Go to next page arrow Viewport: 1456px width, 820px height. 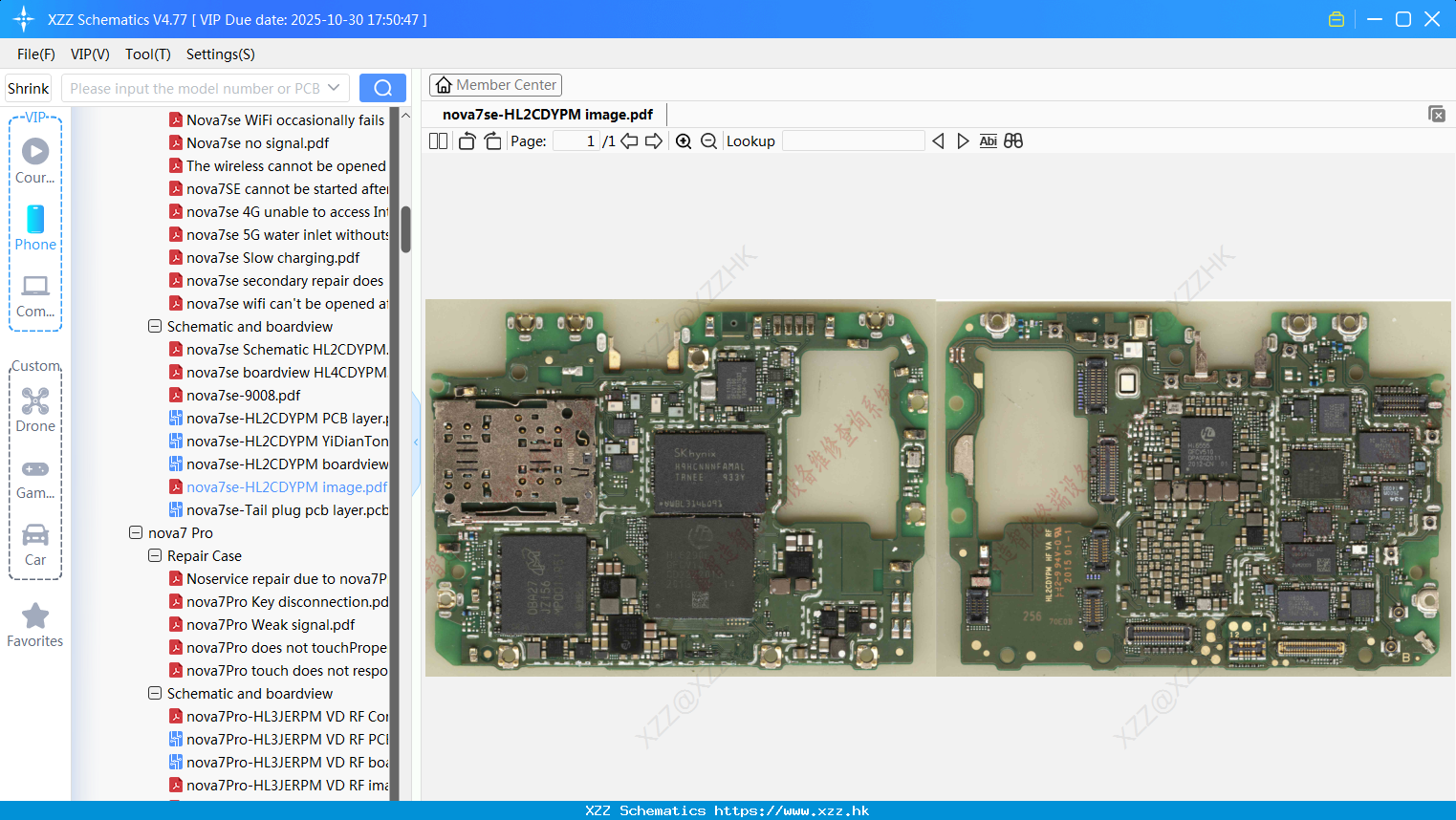(654, 141)
